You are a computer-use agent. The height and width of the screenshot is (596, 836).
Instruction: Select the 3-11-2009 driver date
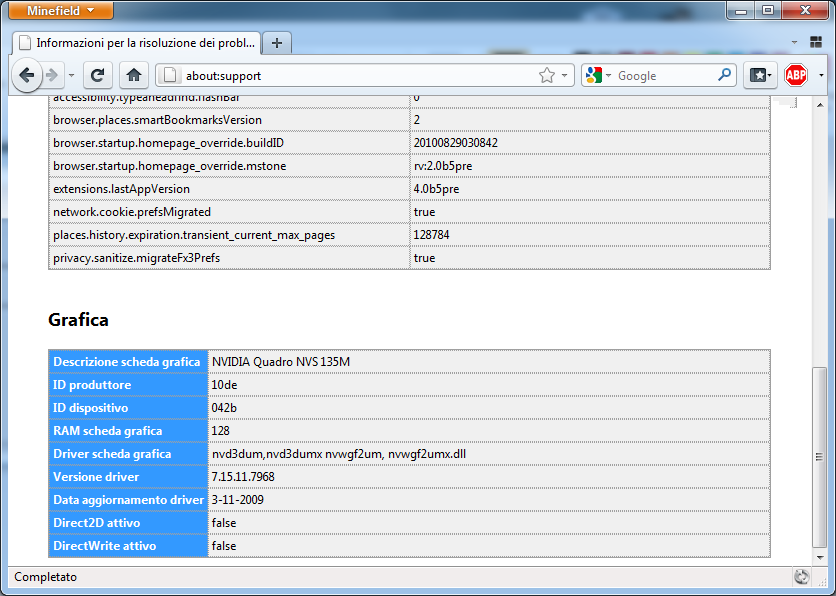tap(238, 500)
